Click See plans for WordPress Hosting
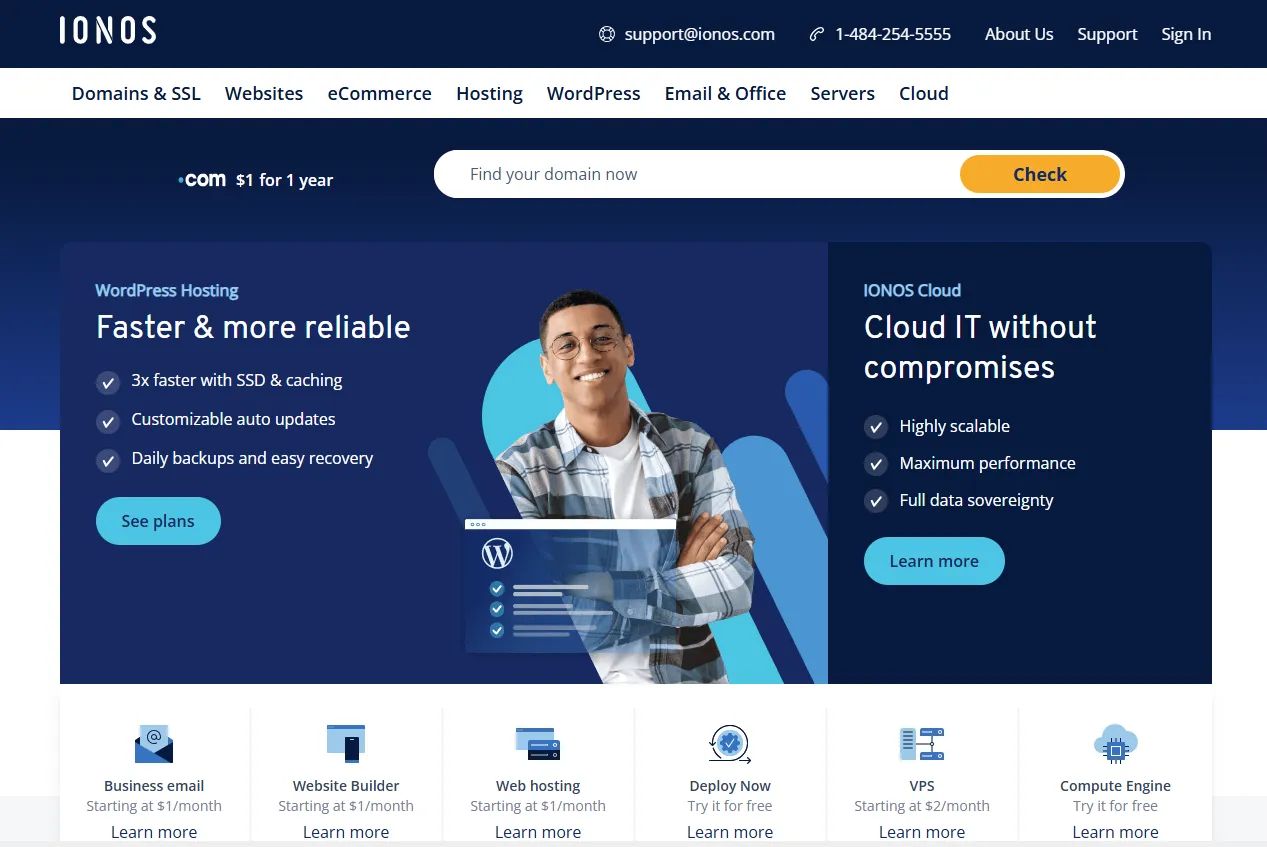This screenshot has width=1267, height=847. 157,521
